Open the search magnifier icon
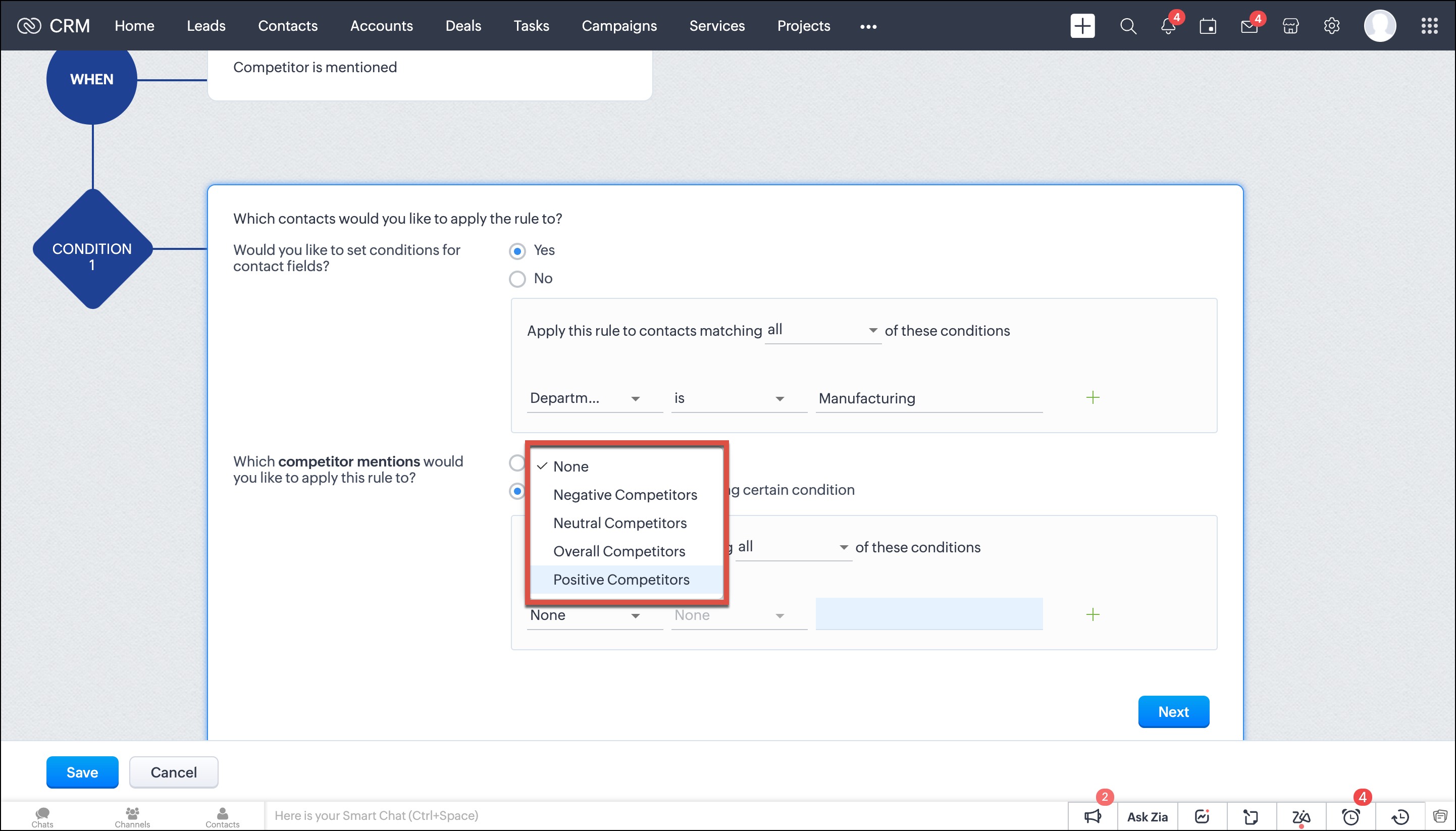The image size is (1456, 831). [x=1128, y=26]
